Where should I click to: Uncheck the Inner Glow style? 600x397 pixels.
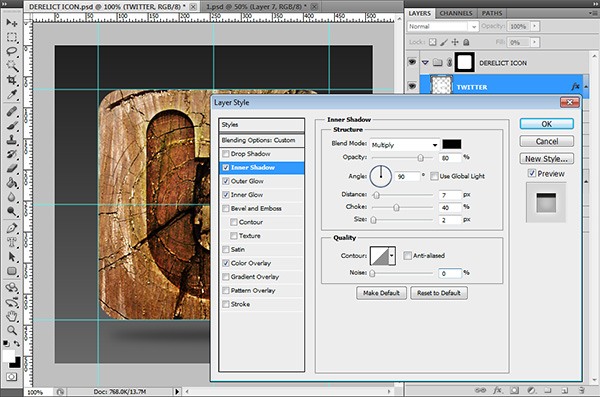(x=226, y=195)
